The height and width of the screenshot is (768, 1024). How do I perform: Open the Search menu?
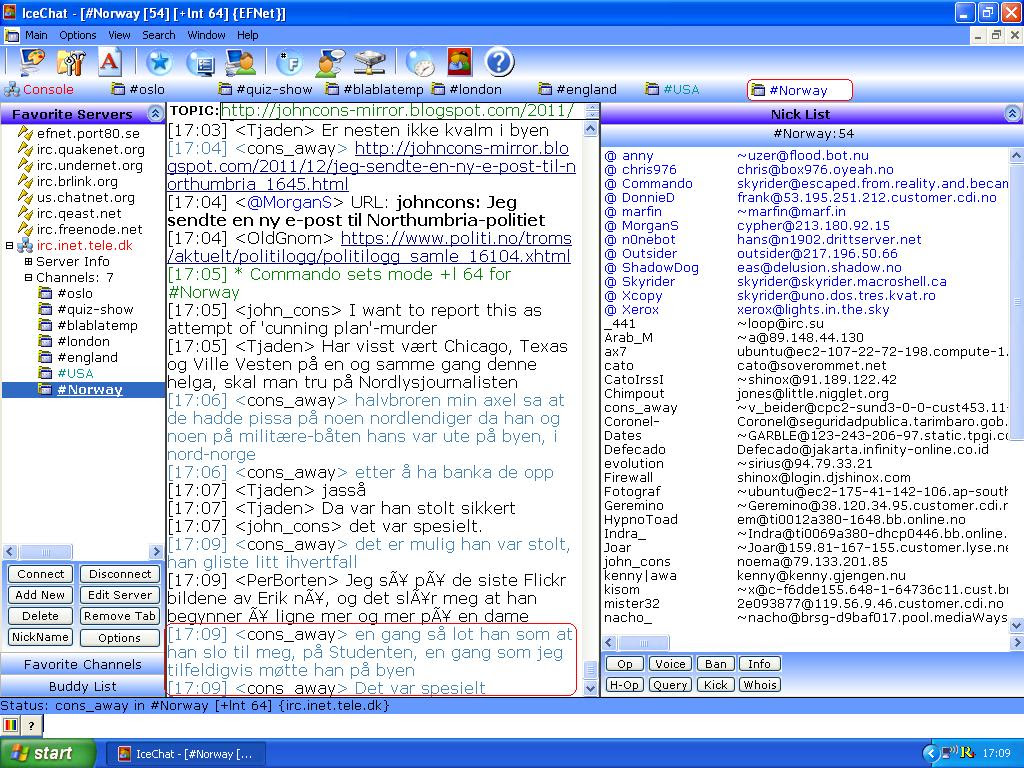click(159, 35)
